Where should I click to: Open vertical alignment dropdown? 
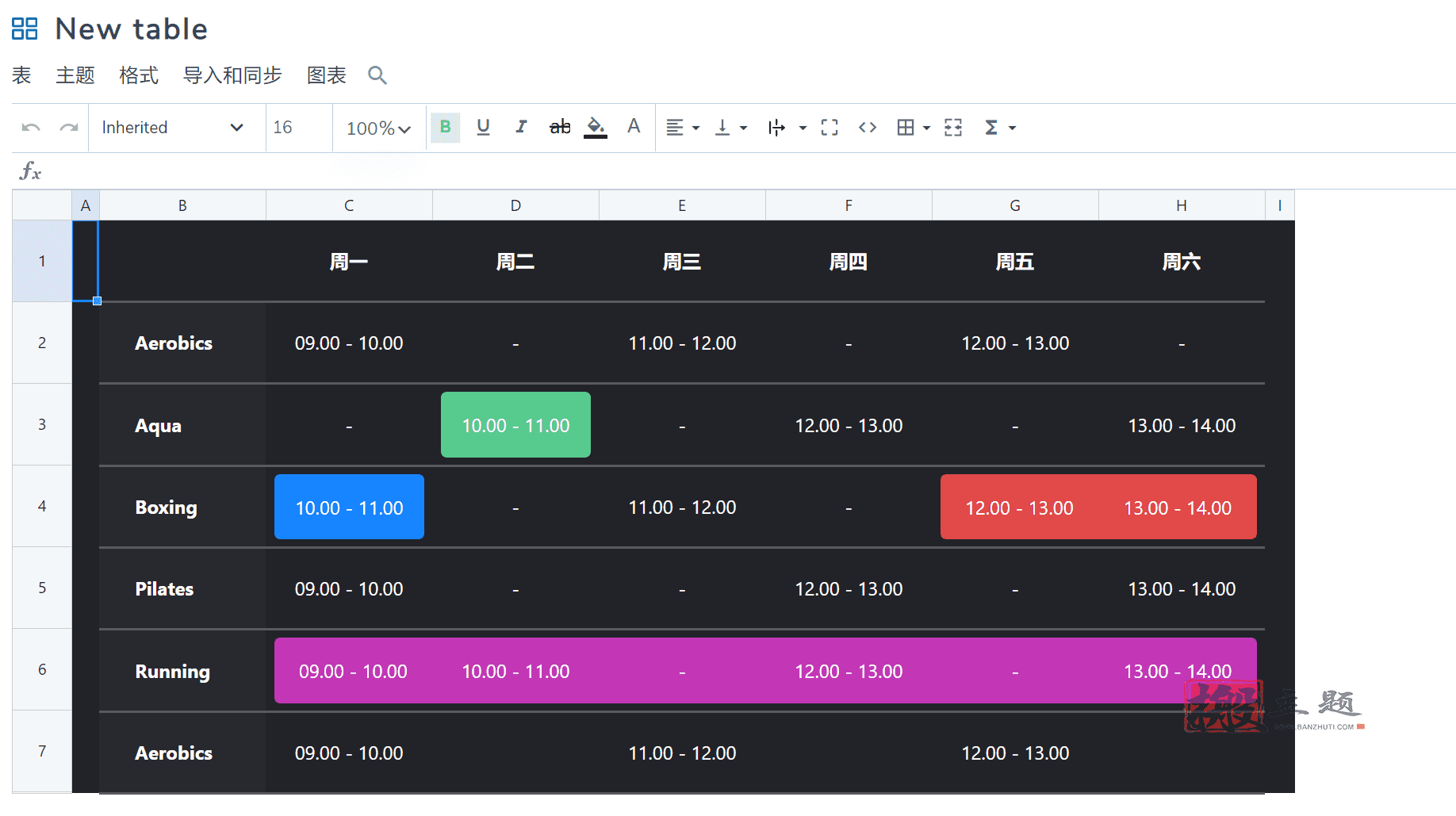point(730,128)
